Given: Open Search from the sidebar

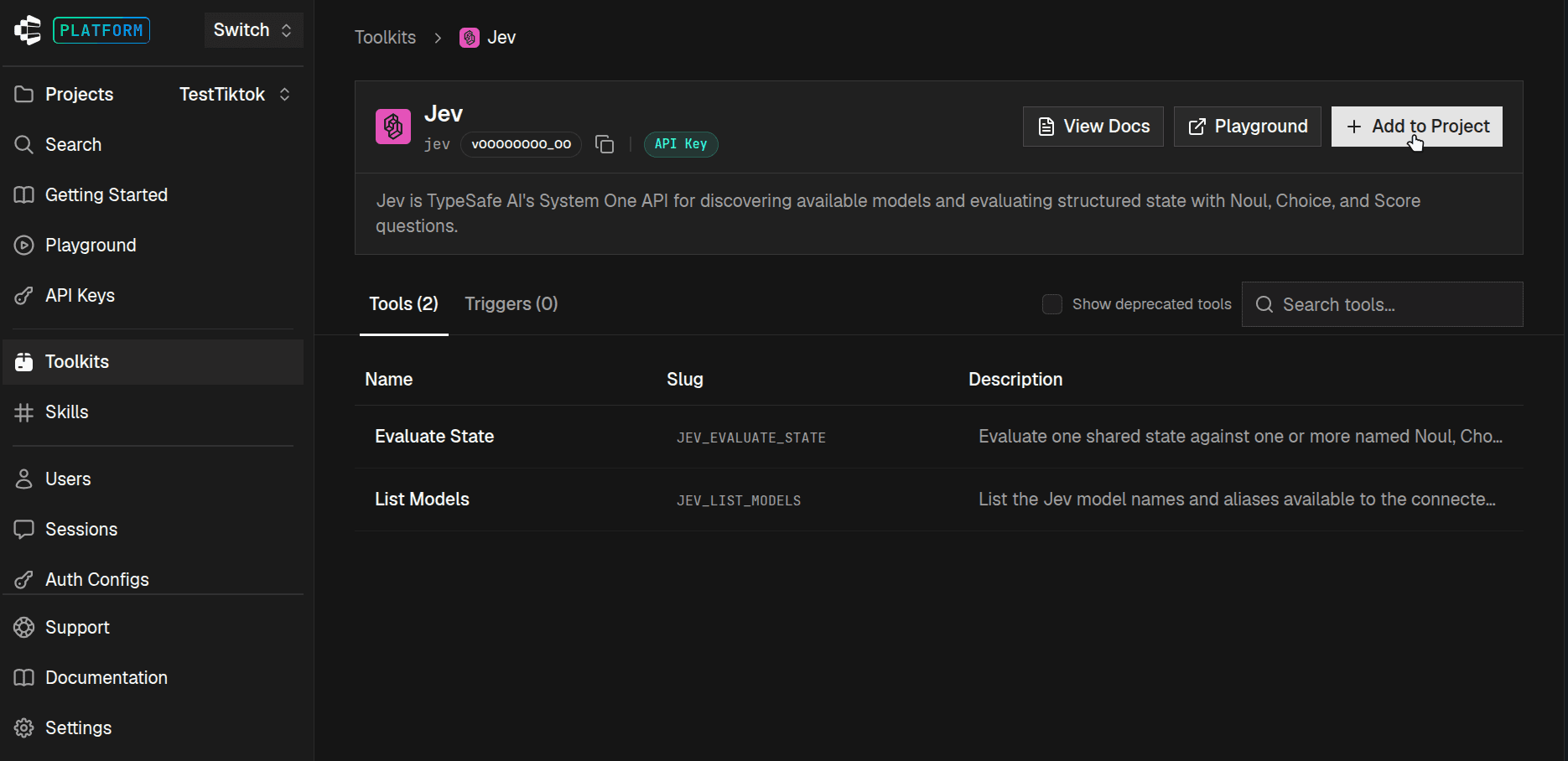Looking at the screenshot, I should (153, 144).
